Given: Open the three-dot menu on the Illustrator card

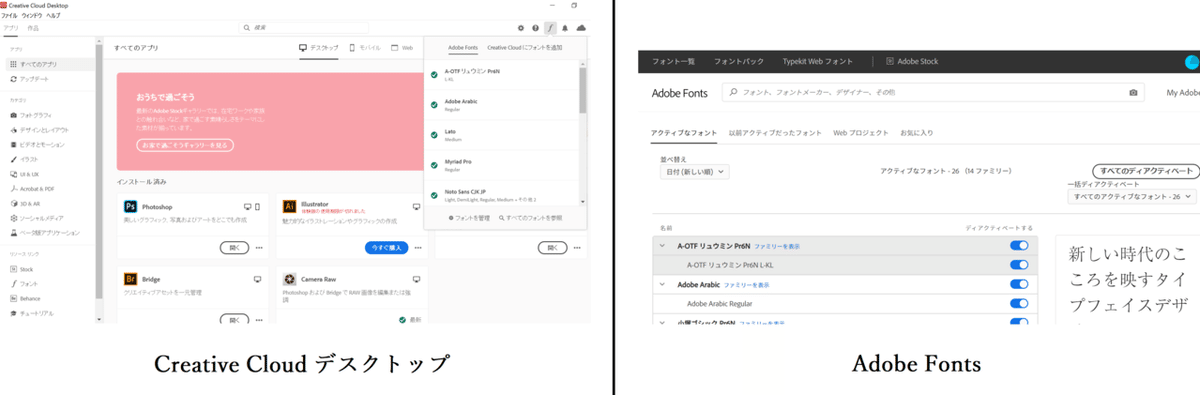Looking at the screenshot, I should tap(418, 247).
